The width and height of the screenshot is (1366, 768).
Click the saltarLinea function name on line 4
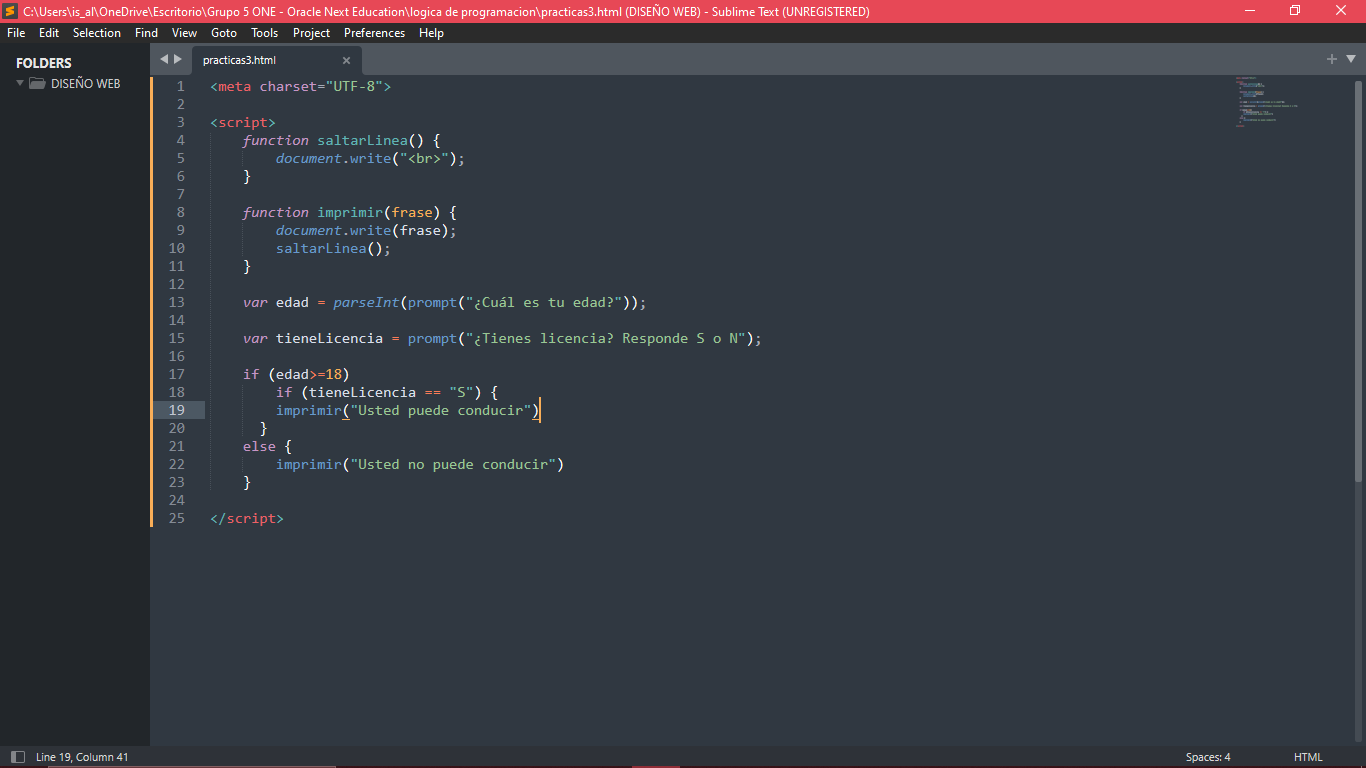click(363, 140)
